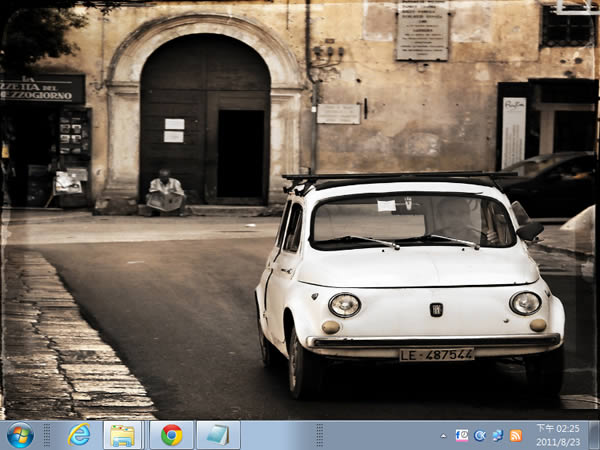Launch Google Chrome from the taskbar
This screenshot has height=450, width=600.
click(171, 435)
